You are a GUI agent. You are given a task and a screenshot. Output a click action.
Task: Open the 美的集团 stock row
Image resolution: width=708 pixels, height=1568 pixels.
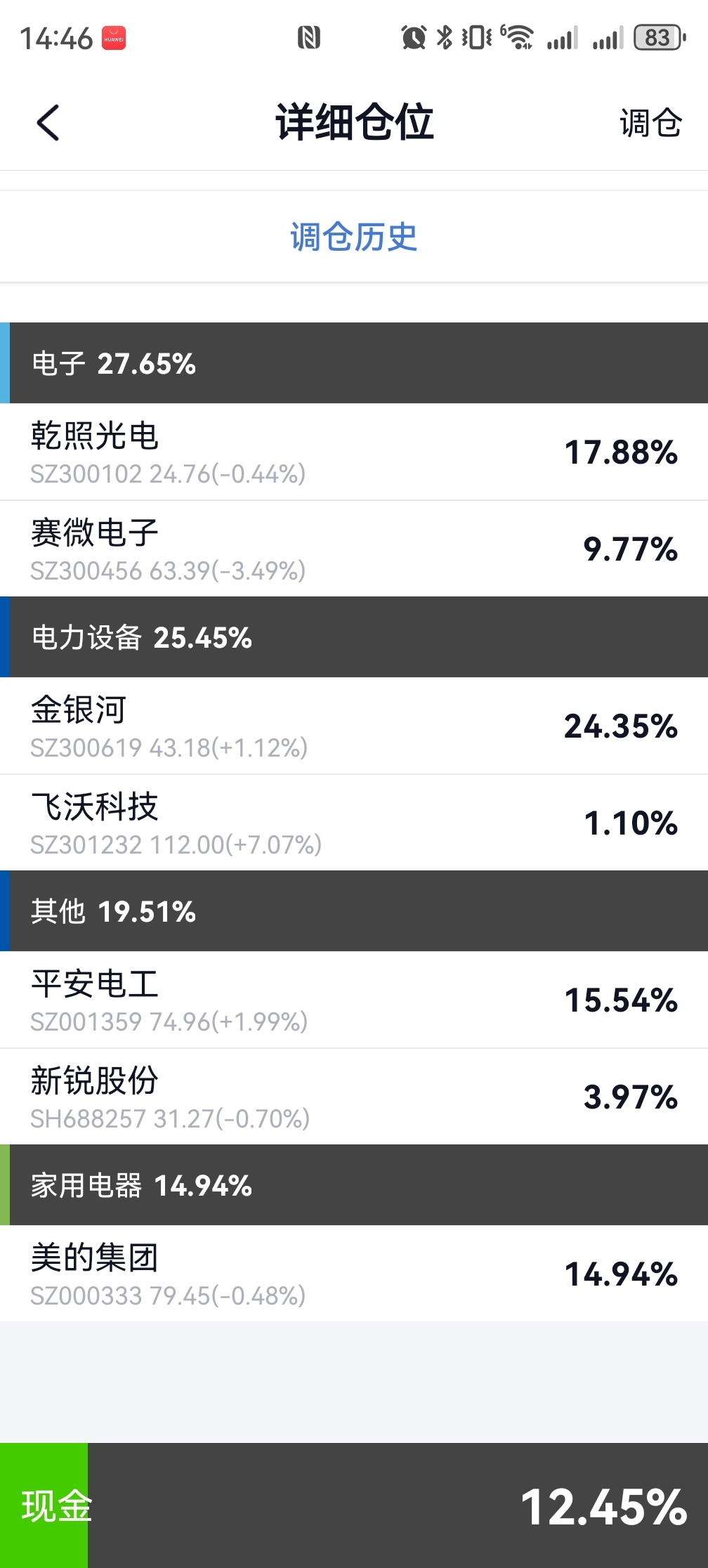(354, 1274)
